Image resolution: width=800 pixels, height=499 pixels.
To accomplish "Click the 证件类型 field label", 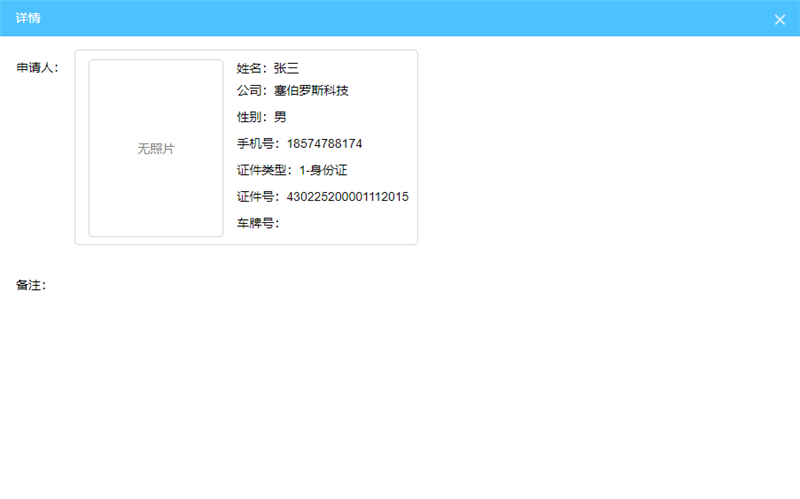I will tap(264, 170).
